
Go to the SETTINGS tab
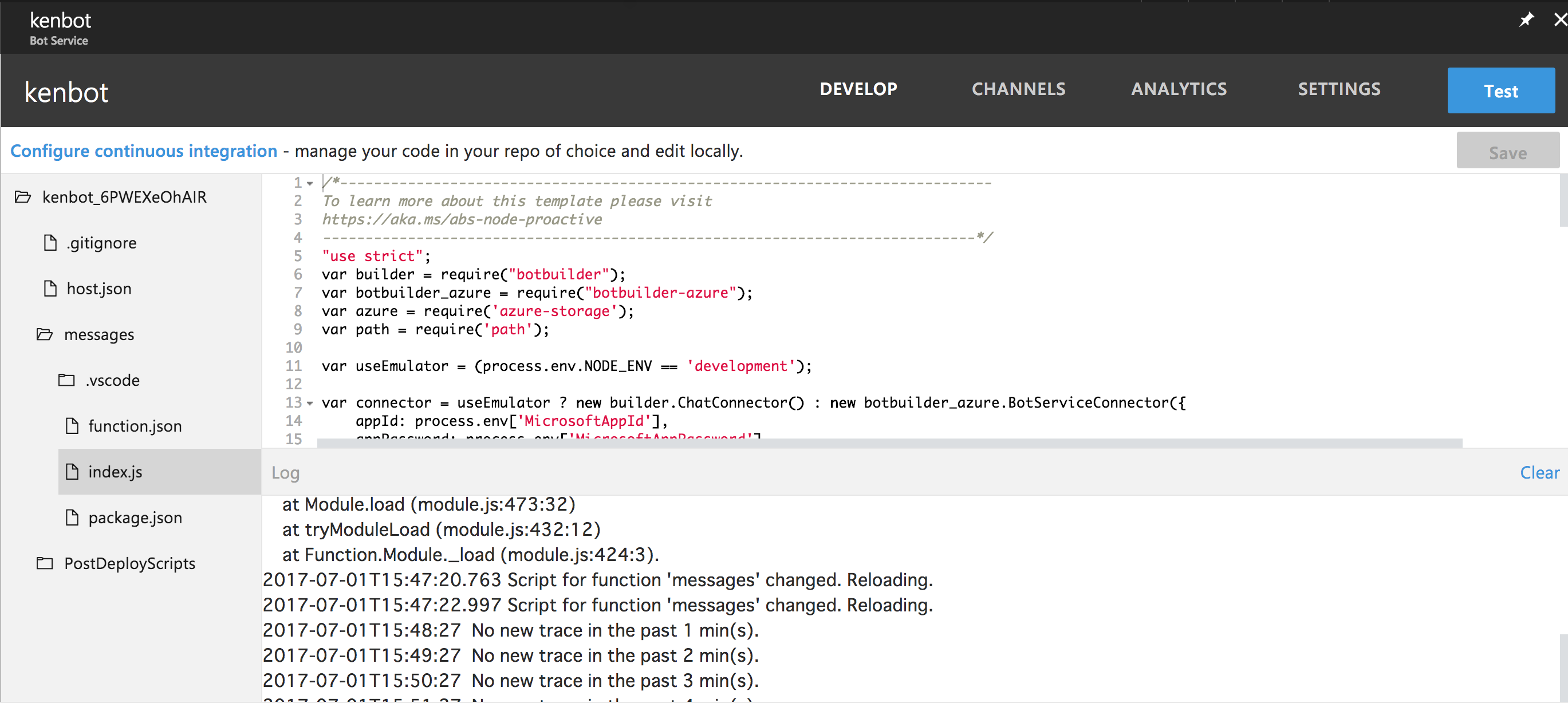[x=1339, y=89]
